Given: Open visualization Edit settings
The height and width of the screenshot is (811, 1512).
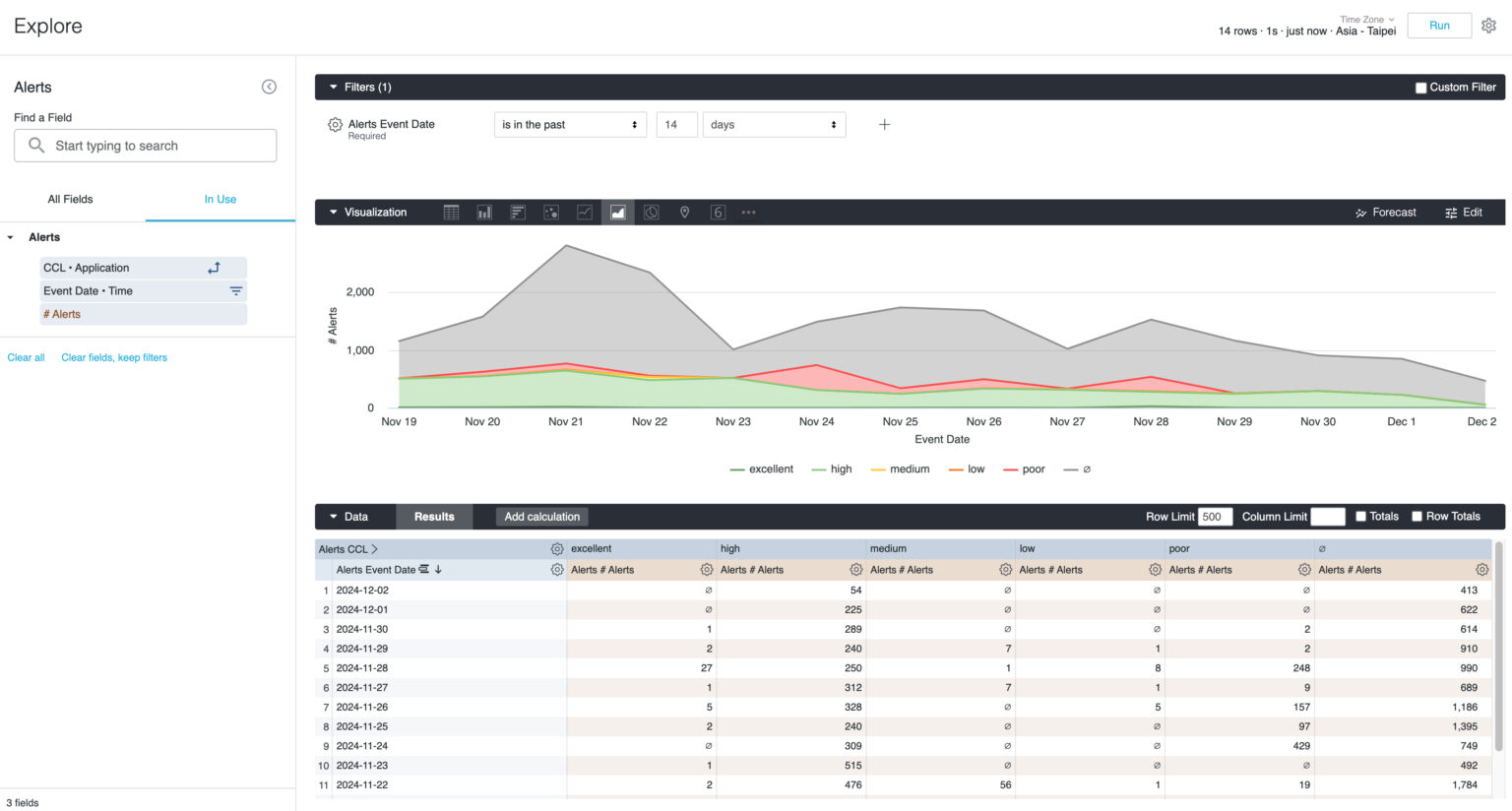Looking at the screenshot, I should pyautogui.click(x=1464, y=213).
